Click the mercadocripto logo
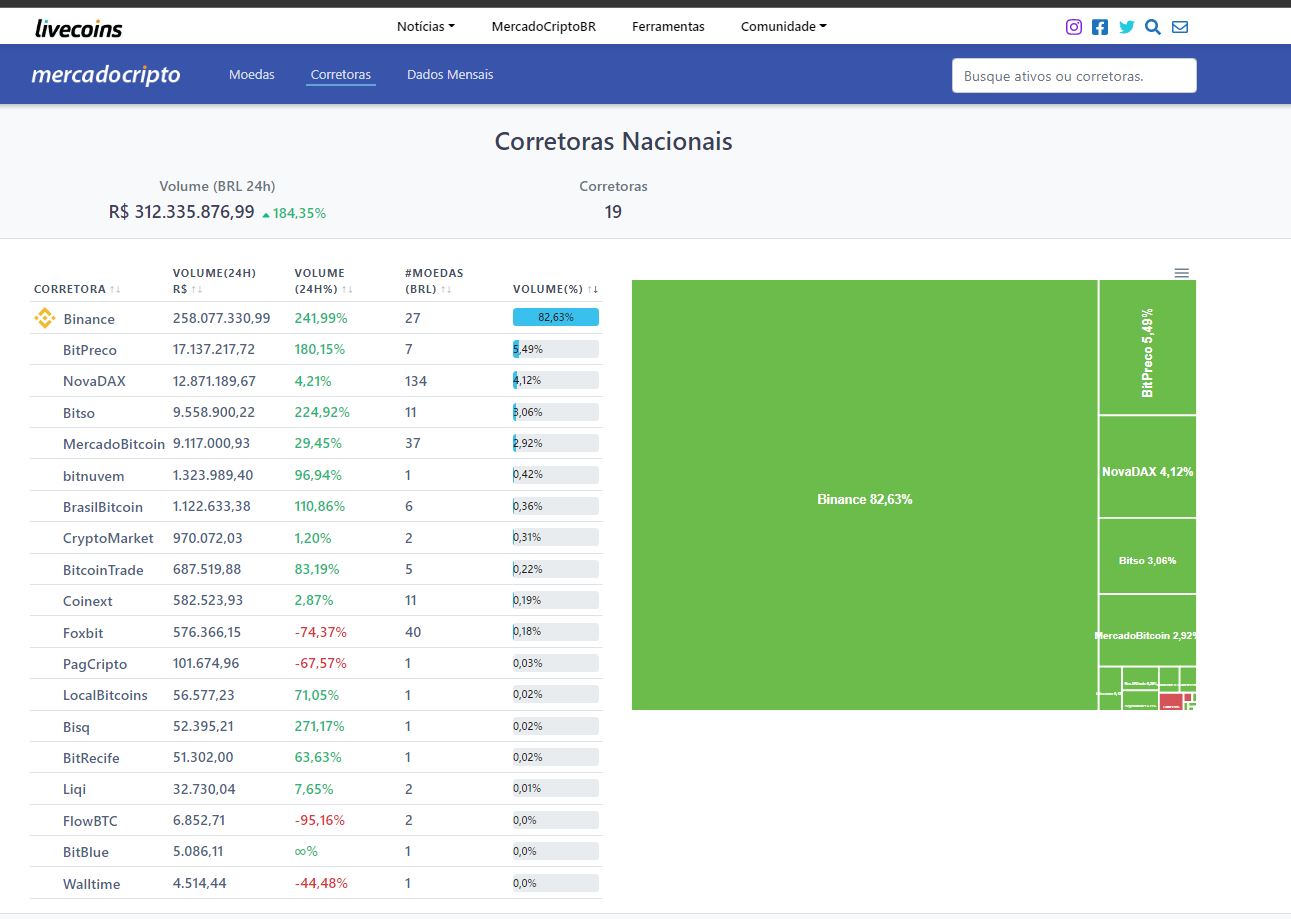Viewport: 1291px width, 919px height. (106, 75)
